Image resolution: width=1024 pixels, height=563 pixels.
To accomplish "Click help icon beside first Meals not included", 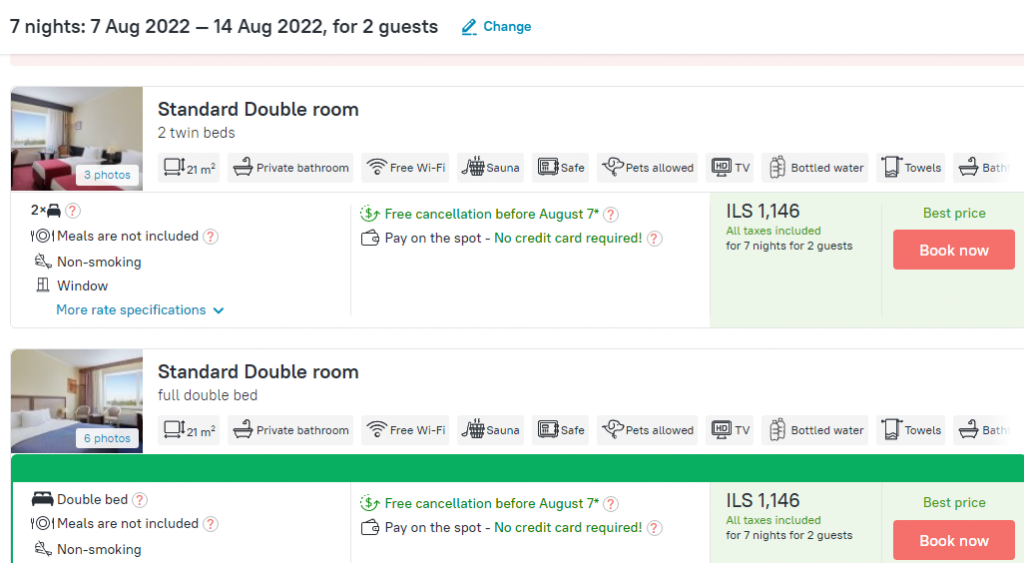I will coord(211,237).
